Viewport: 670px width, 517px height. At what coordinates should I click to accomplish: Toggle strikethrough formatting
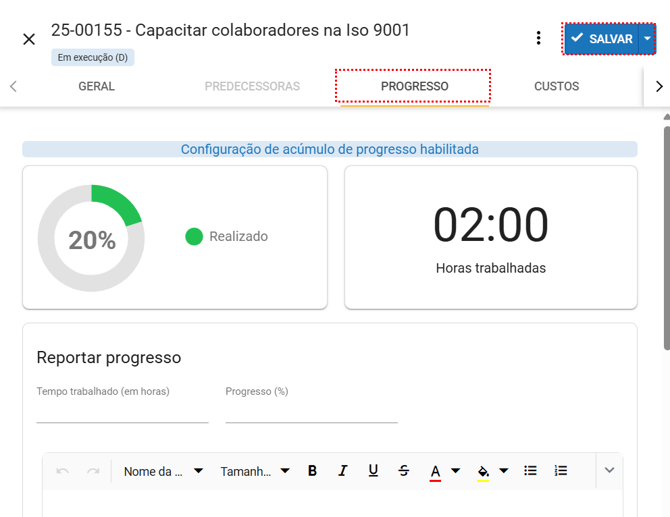(x=403, y=471)
